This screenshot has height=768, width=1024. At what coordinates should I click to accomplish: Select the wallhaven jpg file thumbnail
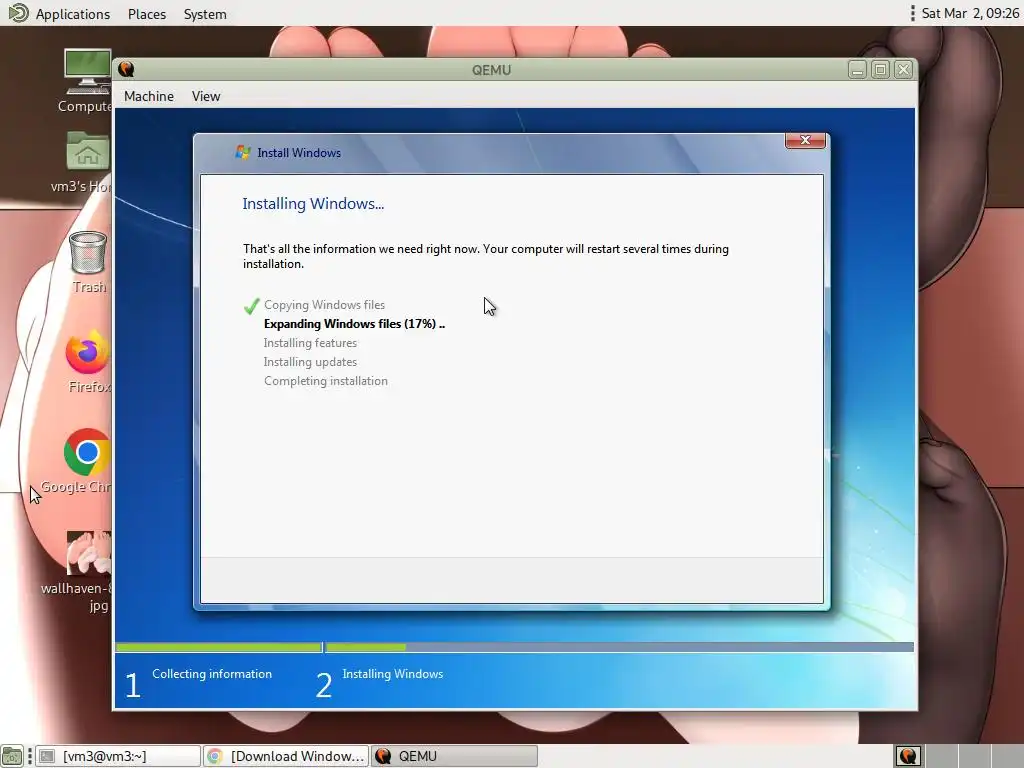(x=88, y=552)
